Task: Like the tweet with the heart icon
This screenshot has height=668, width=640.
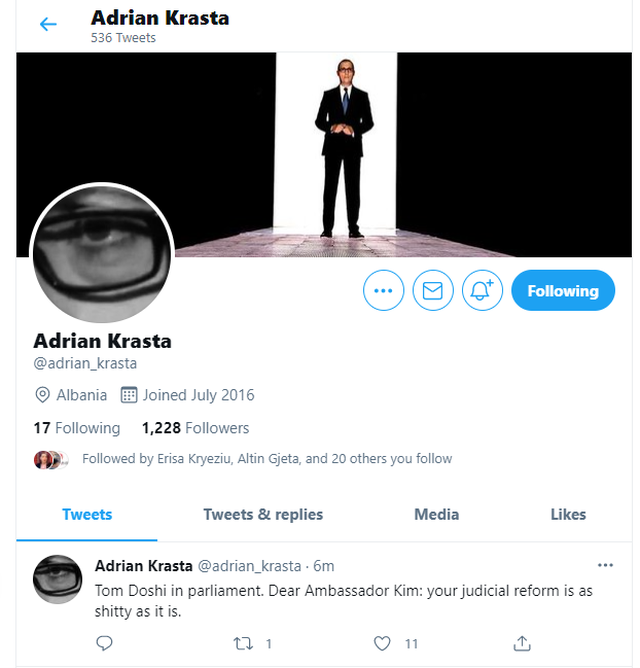Action: [x=382, y=643]
